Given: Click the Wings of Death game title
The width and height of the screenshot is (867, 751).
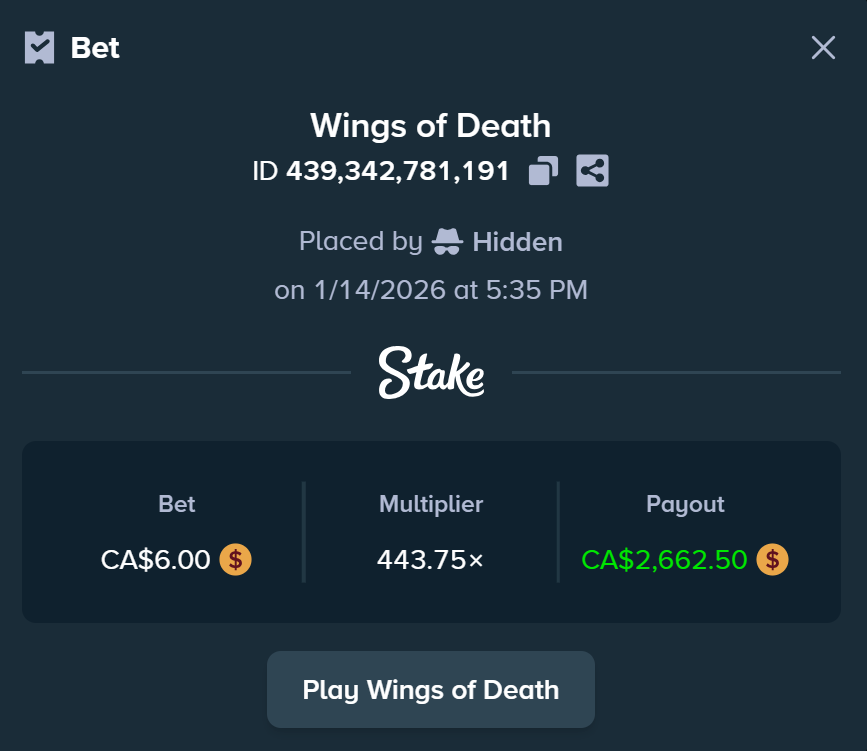Looking at the screenshot, I should (x=430, y=126).
